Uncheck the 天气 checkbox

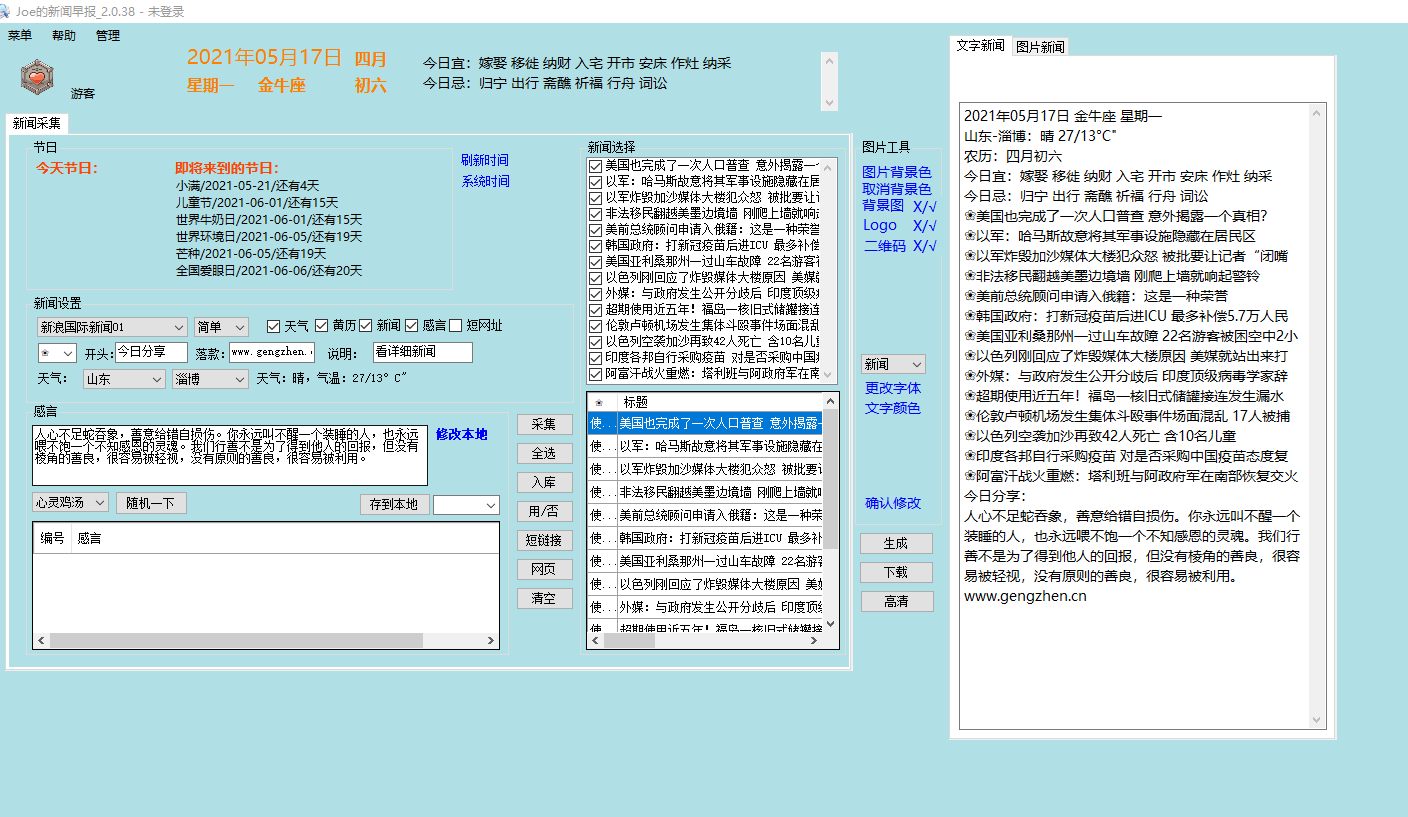(274, 326)
